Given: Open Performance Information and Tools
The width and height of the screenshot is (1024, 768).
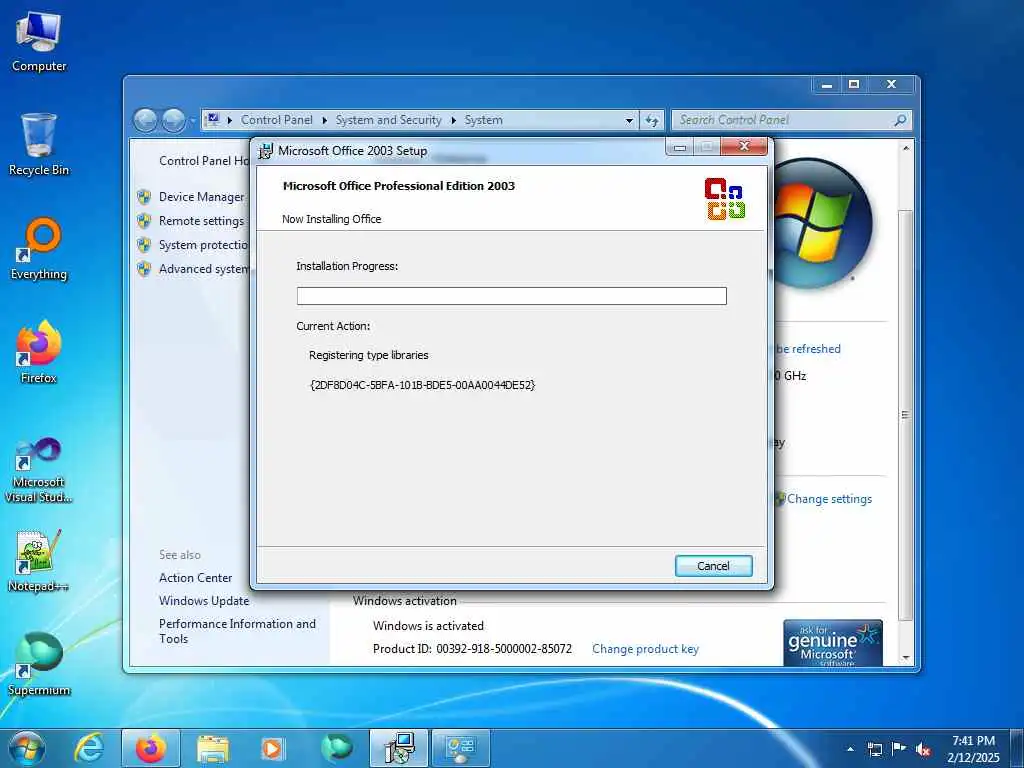Looking at the screenshot, I should click(237, 631).
